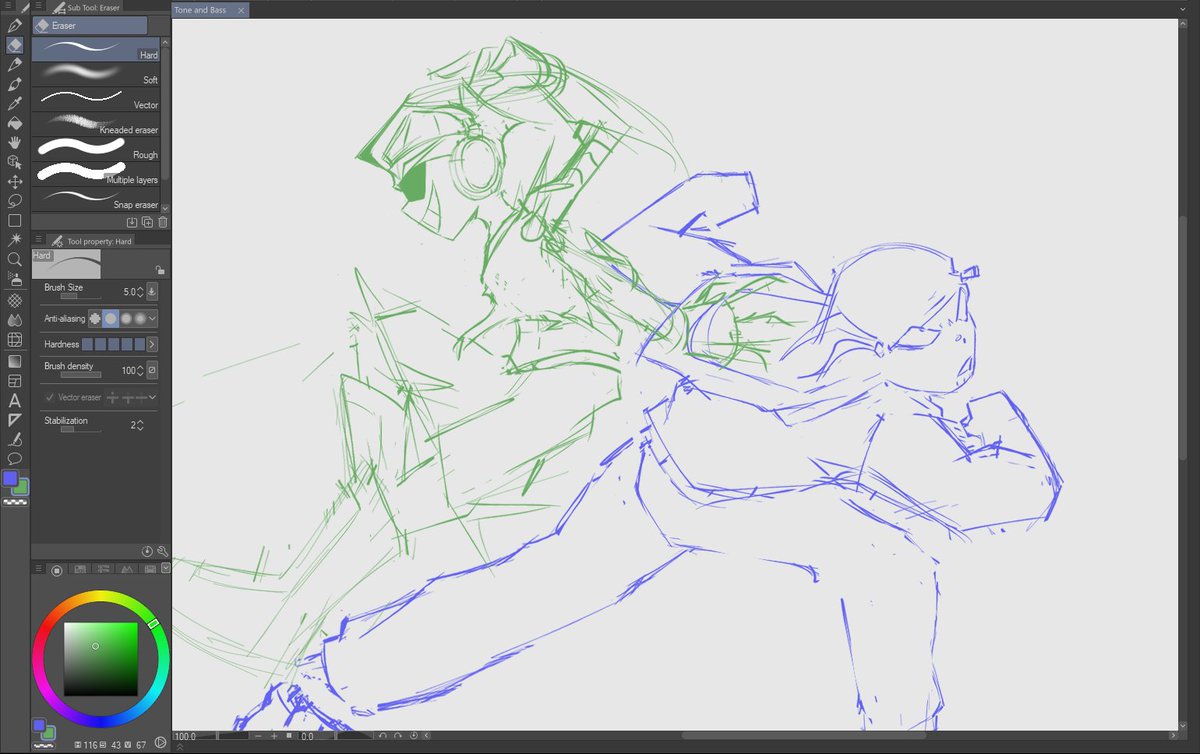
Task: Select the Hand move-canvas tool
Action: pos(14,142)
